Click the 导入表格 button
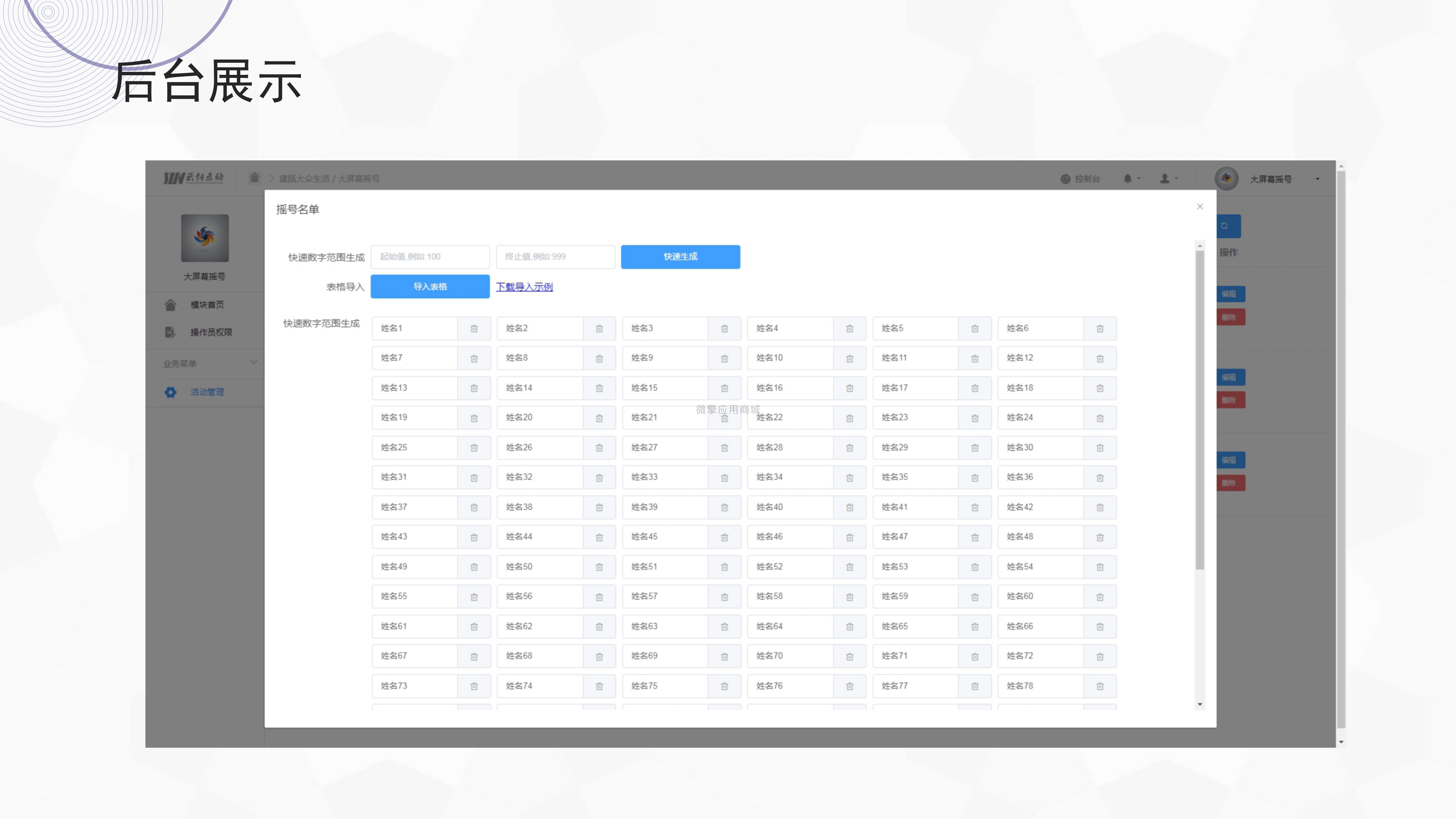The height and width of the screenshot is (819, 1456). coord(430,287)
